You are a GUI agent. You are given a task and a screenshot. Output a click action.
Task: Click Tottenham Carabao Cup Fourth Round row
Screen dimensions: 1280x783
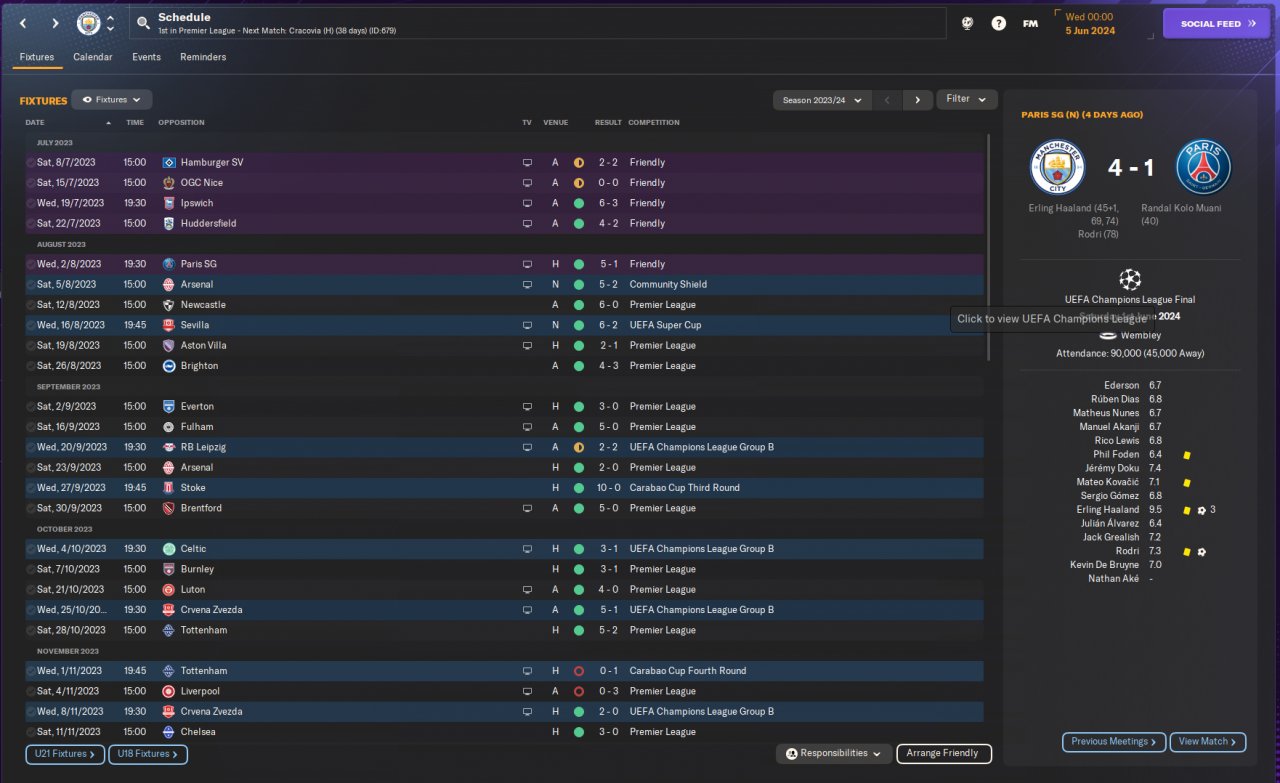(504, 671)
